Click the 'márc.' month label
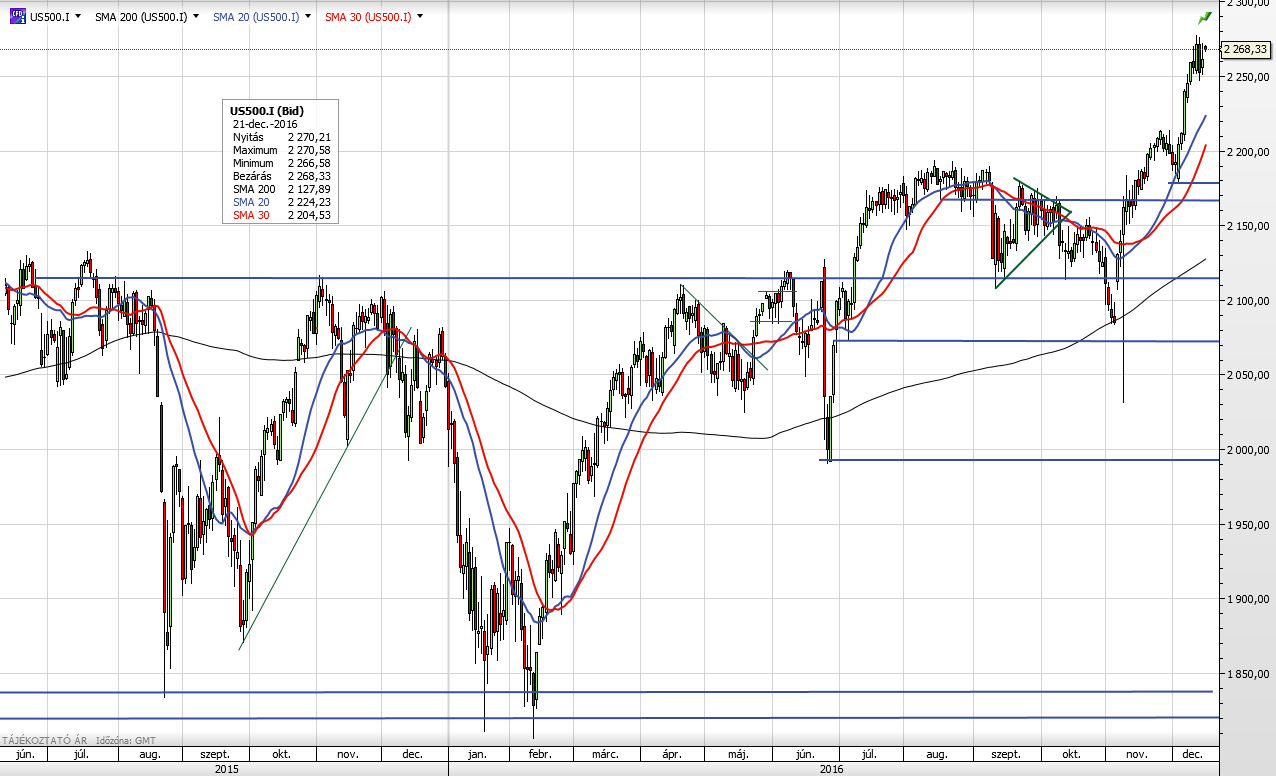Image resolution: width=1276 pixels, height=776 pixels. (x=605, y=753)
